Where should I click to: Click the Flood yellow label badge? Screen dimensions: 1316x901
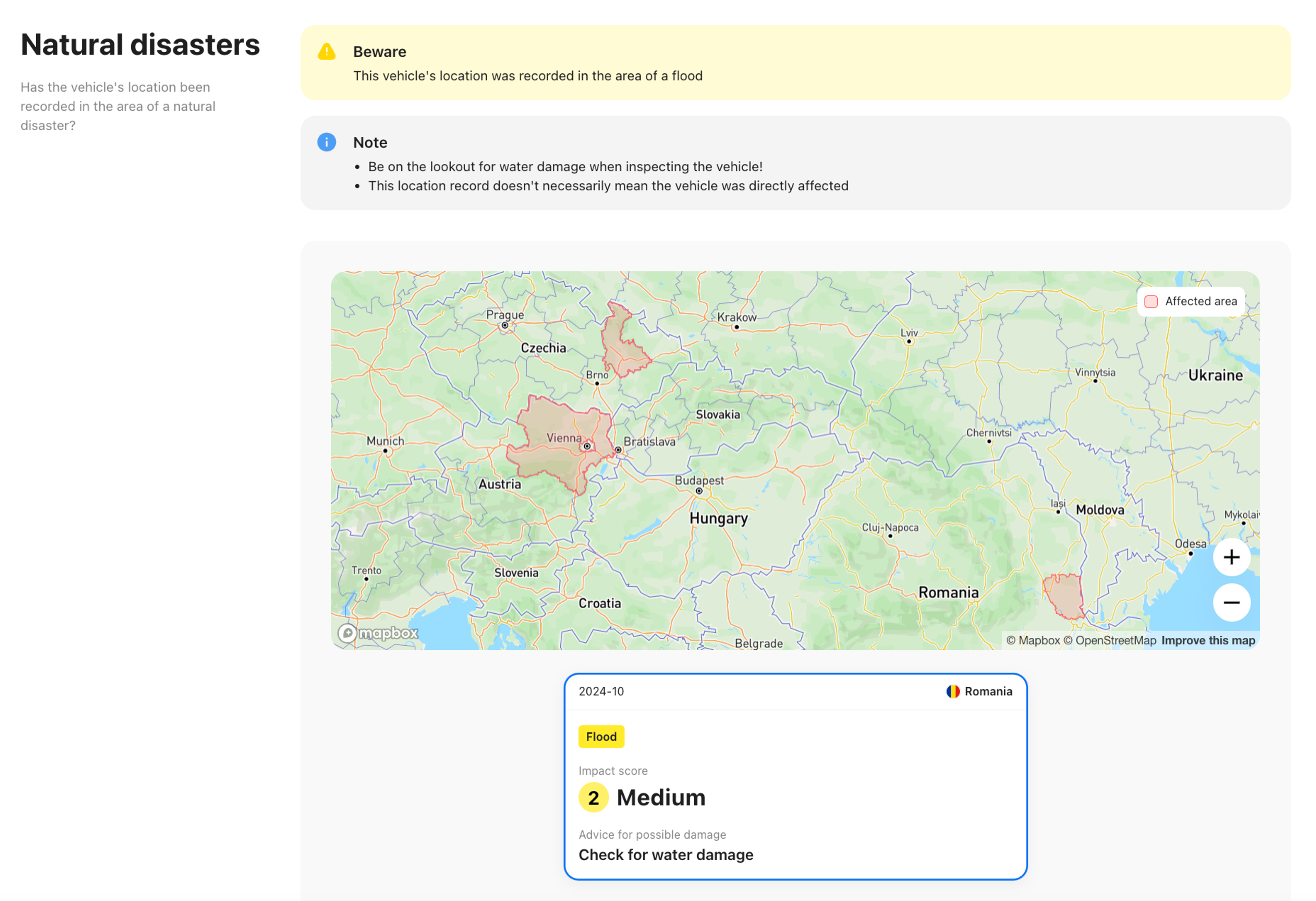[x=601, y=737]
